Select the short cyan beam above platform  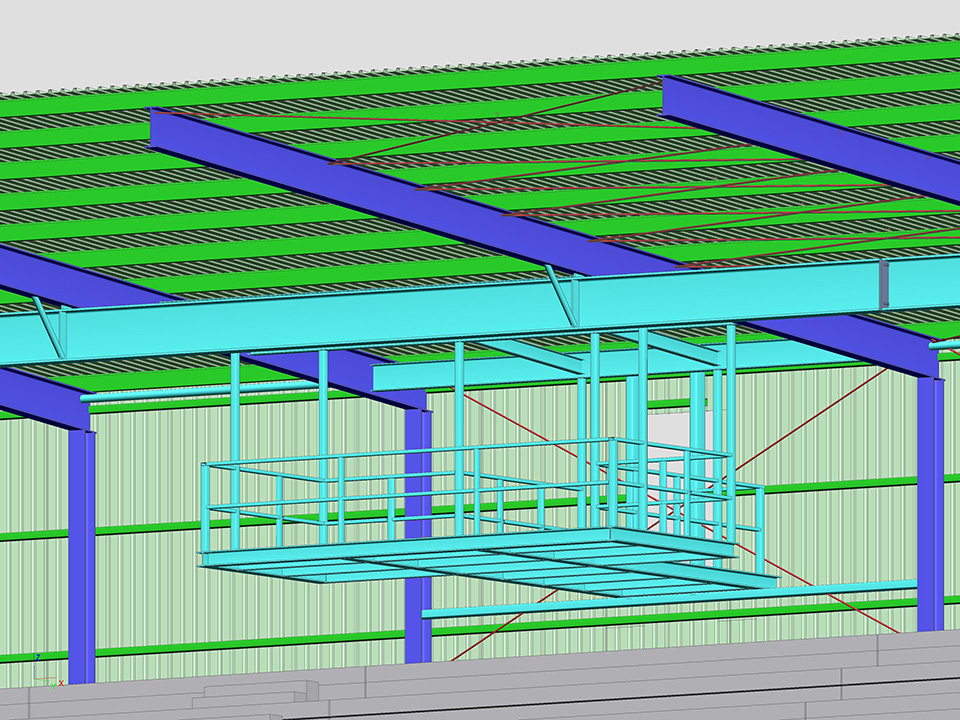pos(470,374)
